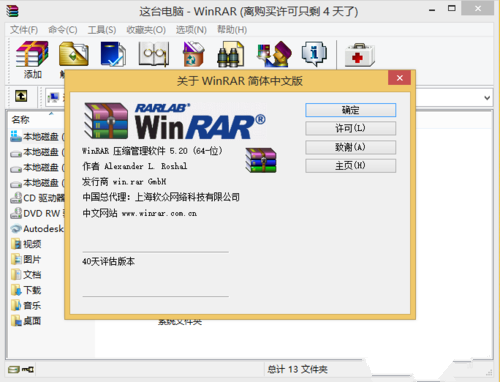Select the 下载 folder icon
This screenshot has width=500, height=382.
(x=16, y=290)
